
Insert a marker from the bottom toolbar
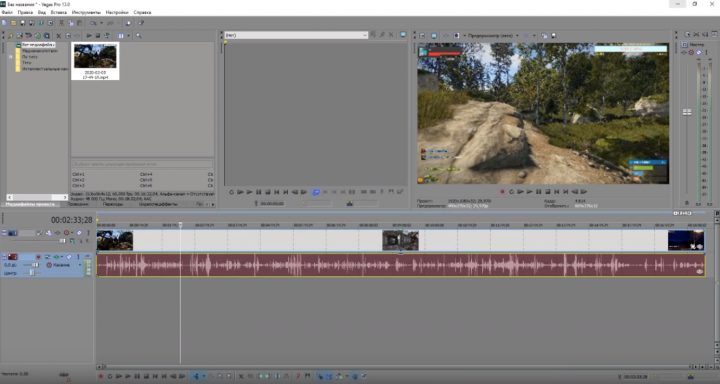pyautogui.click(x=298, y=376)
